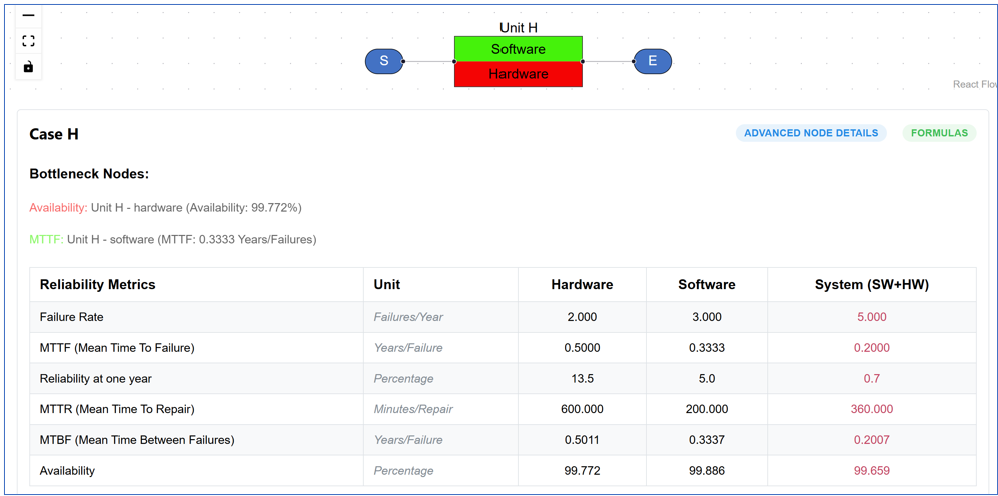Click the Reliability Metrics column header

coord(97,285)
